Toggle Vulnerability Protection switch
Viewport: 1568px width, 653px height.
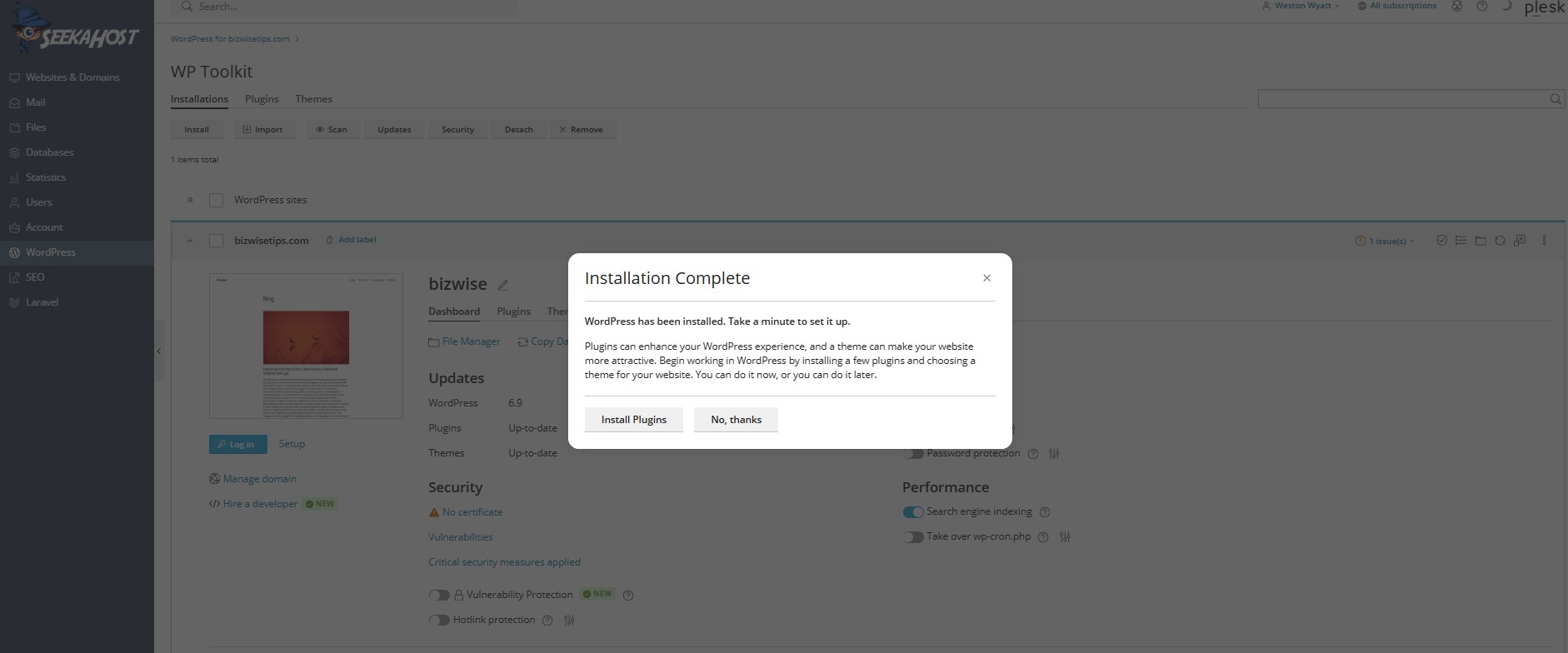point(439,596)
